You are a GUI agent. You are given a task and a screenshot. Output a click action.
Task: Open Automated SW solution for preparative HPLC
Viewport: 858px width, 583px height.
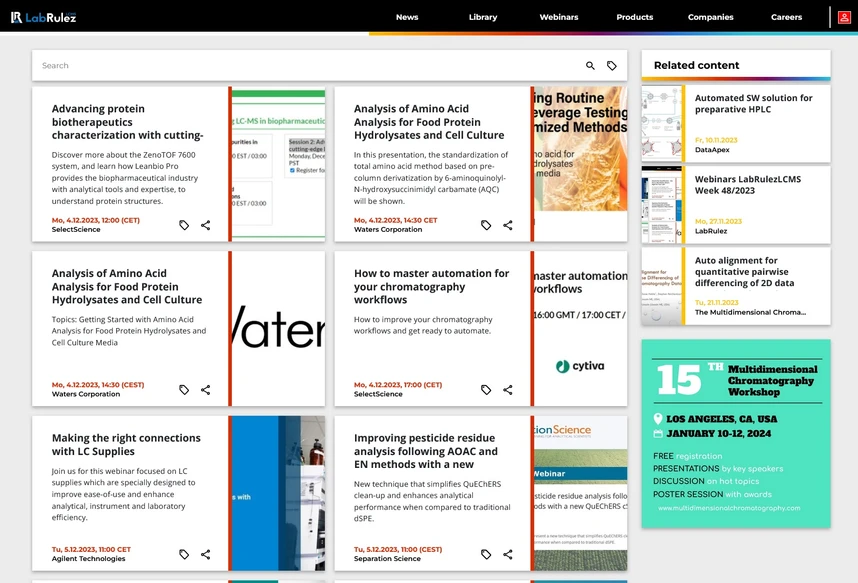753,104
